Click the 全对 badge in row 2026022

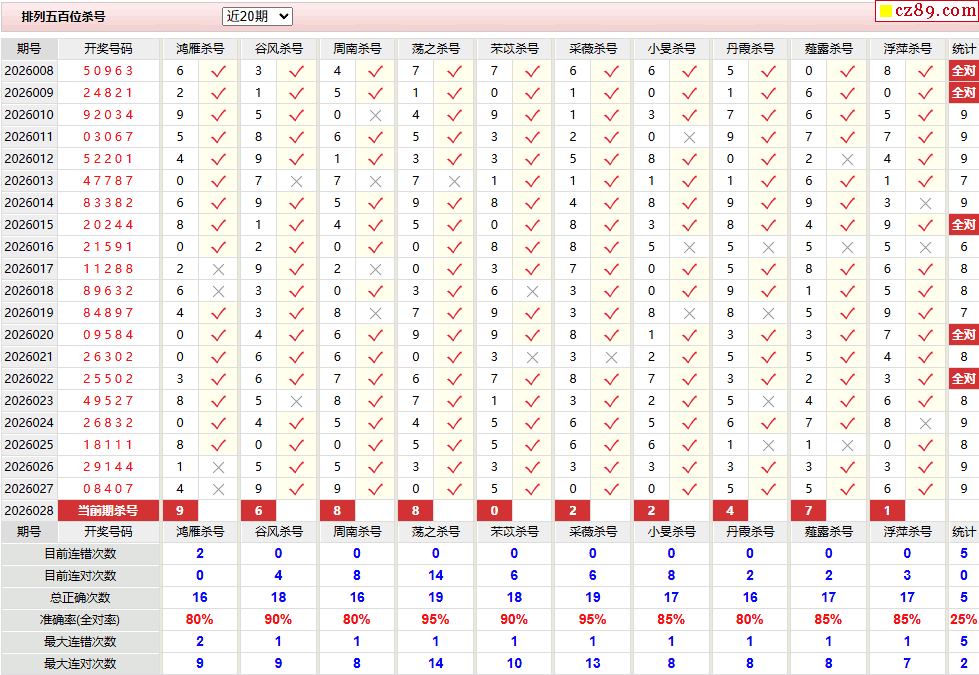click(x=963, y=378)
